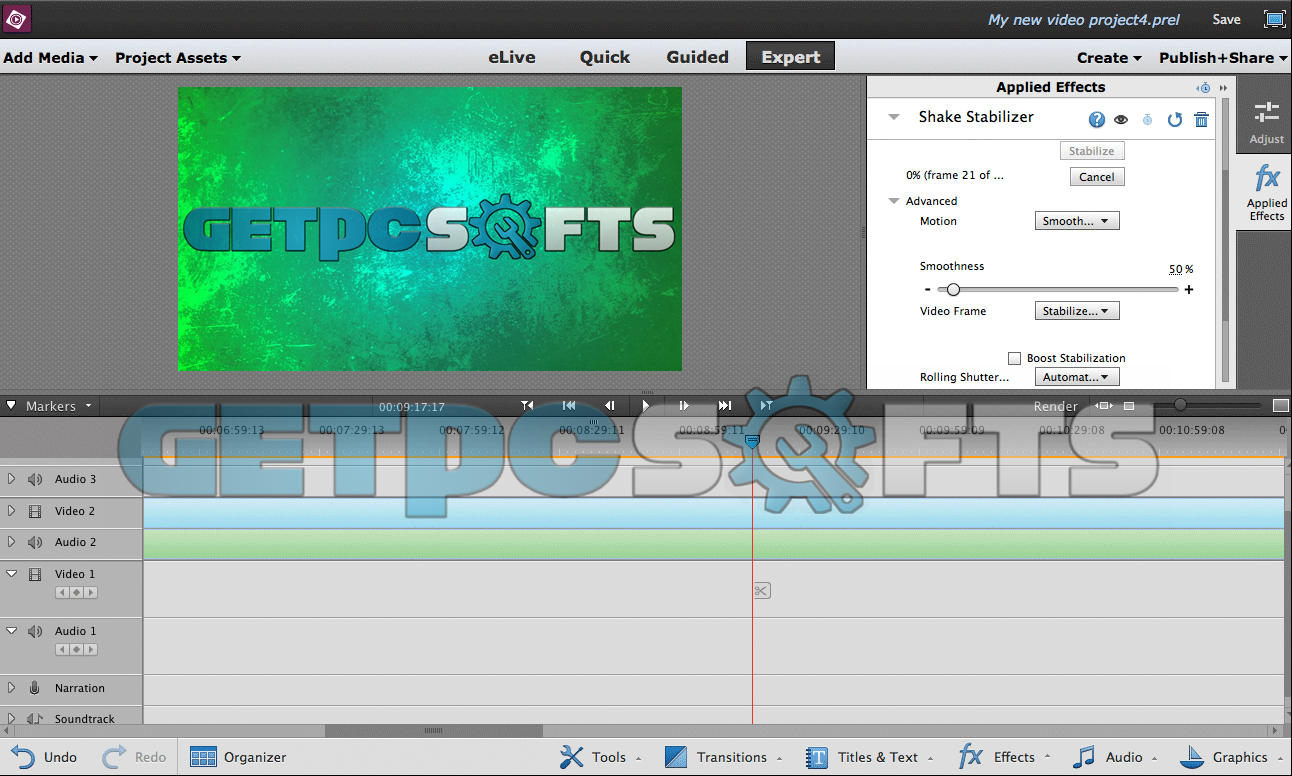Switch to the Quick tab
The height and width of the screenshot is (776, 1292).
pyautogui.click(x=605, y=57)
